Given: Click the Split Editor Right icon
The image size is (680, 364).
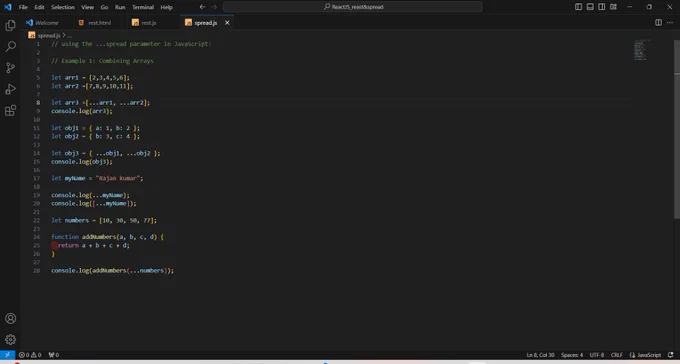Looking at the screenshot, I should click(658, 23).
